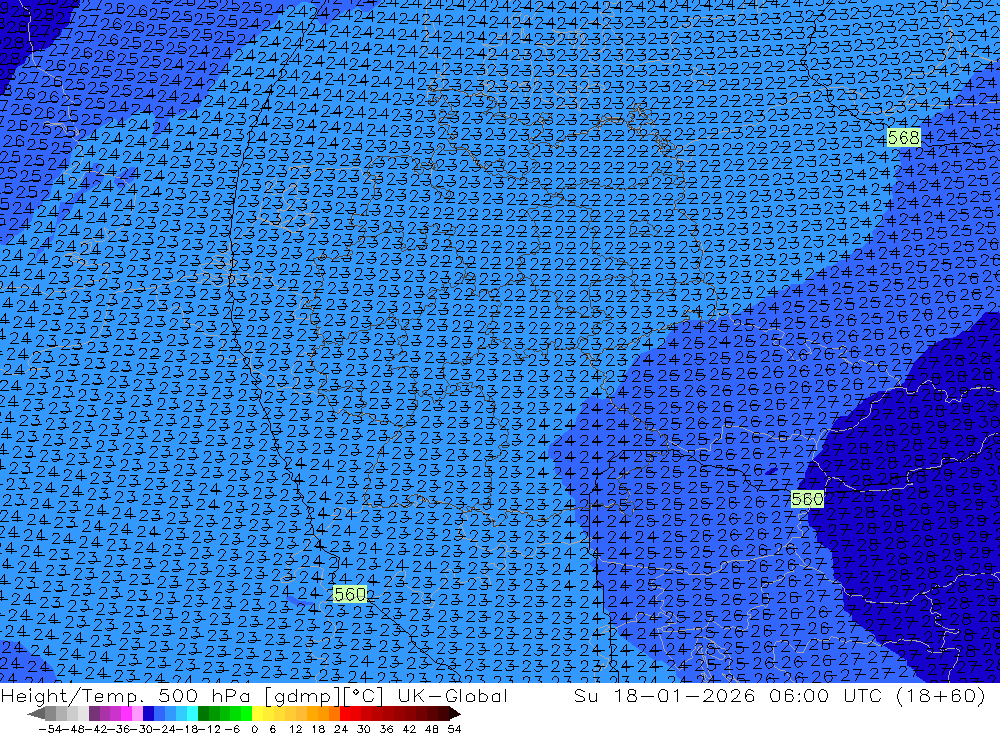The height and width of the screenshot is (733, 1000).
Task: Click the 560 contour label at the bottom of the map
Action: (350, 595)
